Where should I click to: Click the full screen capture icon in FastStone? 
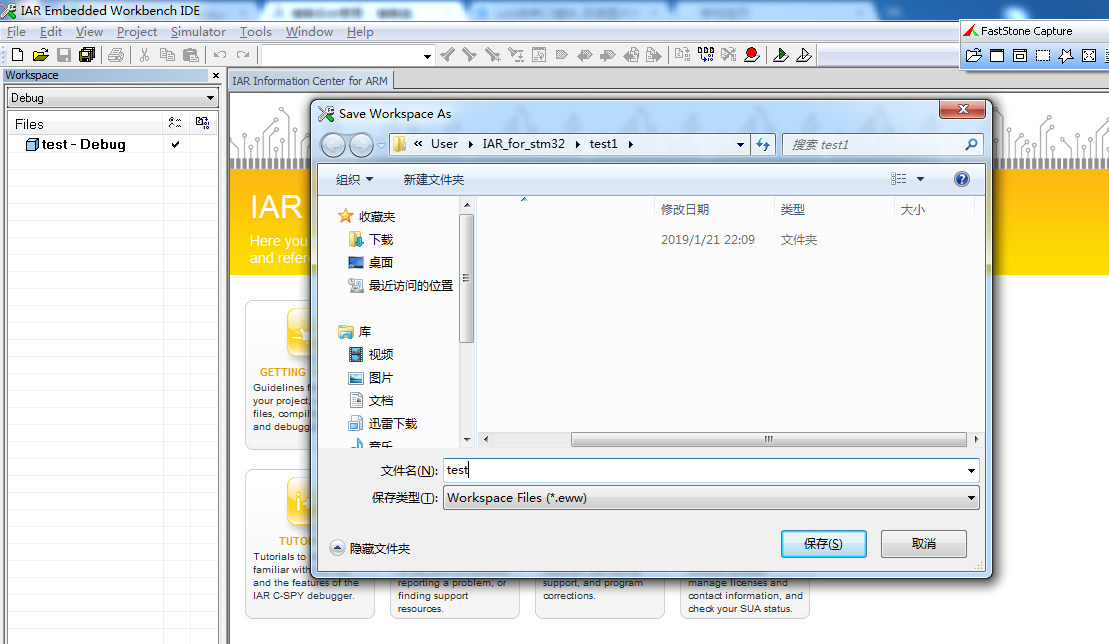tap(1089, 55)
